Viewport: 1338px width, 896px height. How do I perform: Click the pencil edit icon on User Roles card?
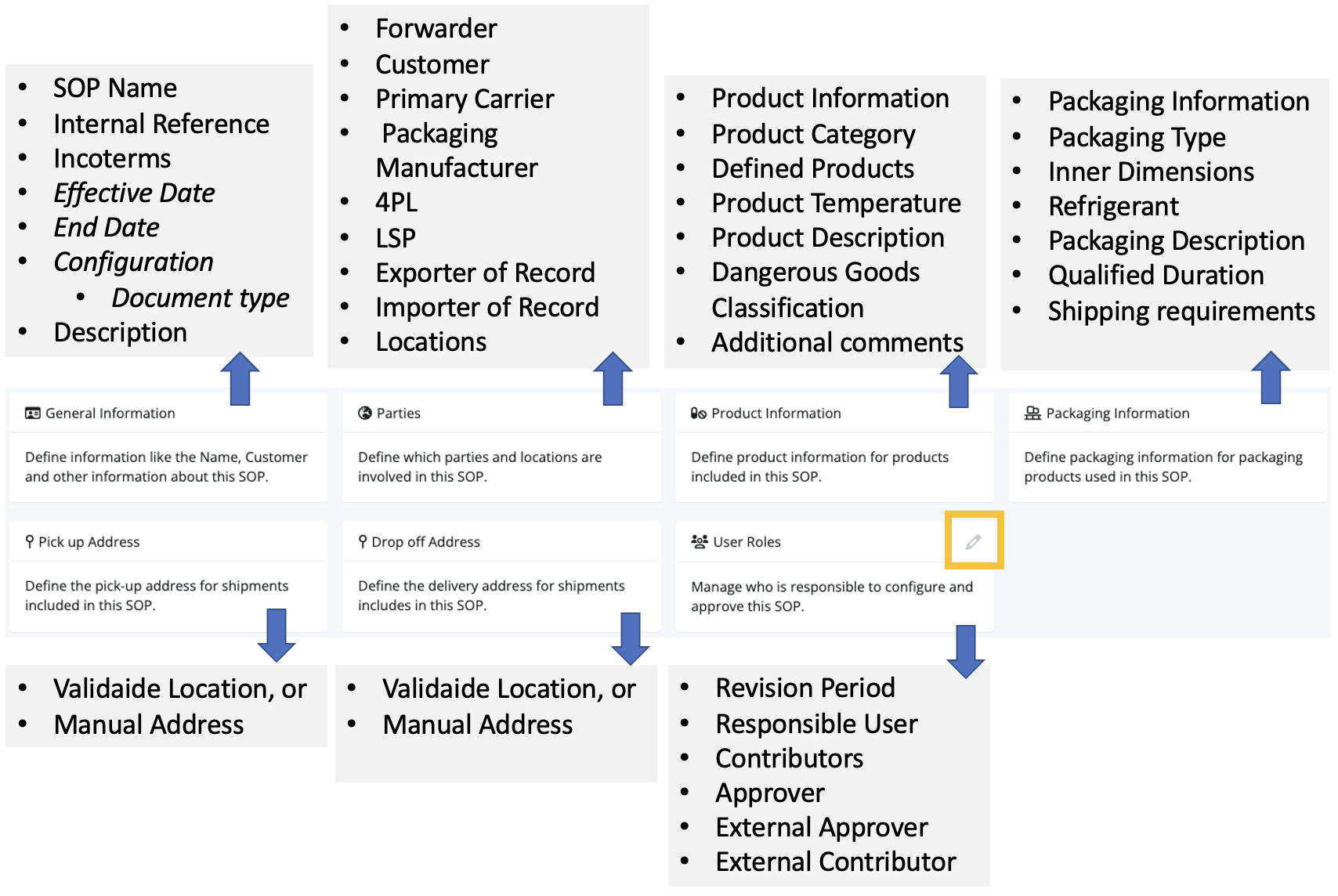pyautogui.click(x=974, y=541)
